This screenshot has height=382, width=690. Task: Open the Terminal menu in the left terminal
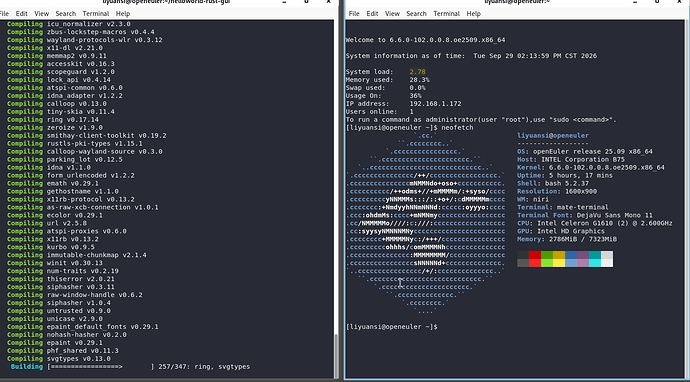[x=95, y=14]
